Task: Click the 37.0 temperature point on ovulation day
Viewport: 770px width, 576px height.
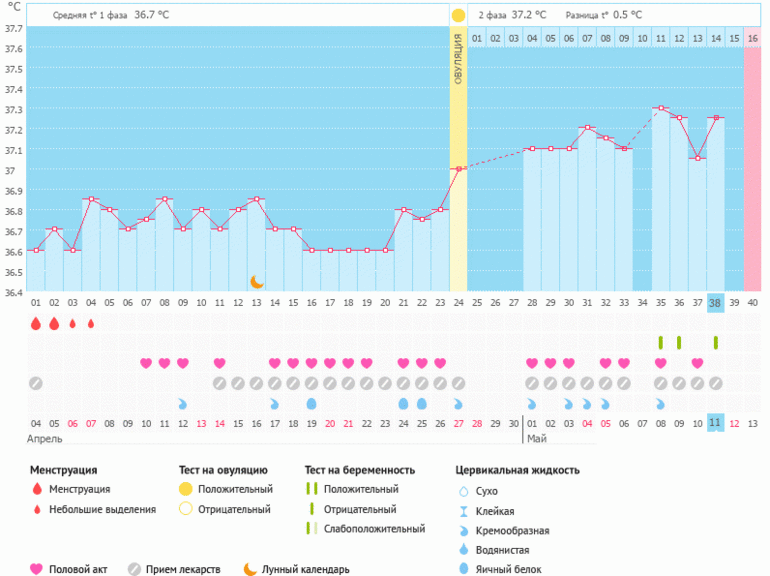Action: click(458, 169)
